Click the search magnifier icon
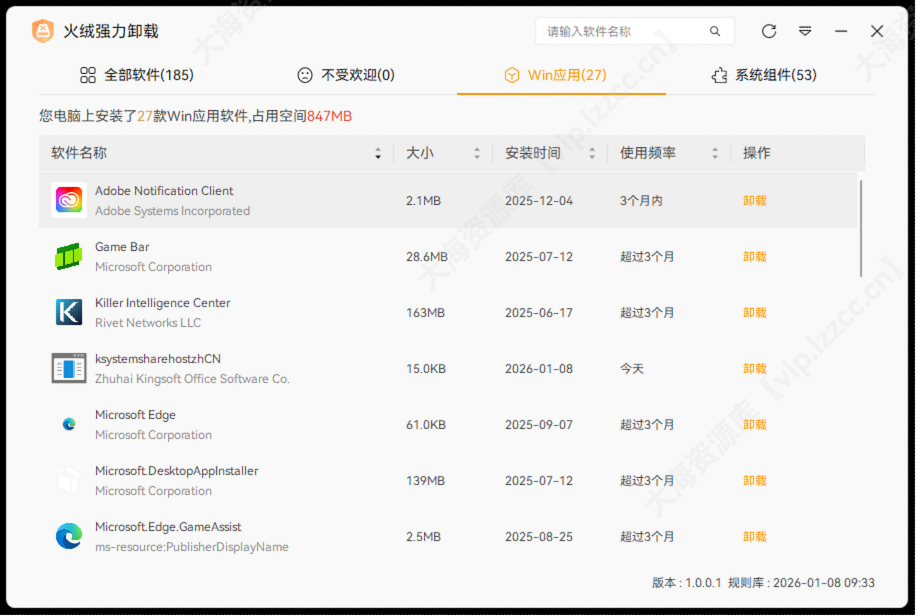The image size is (916, 616). coord(714,32)
